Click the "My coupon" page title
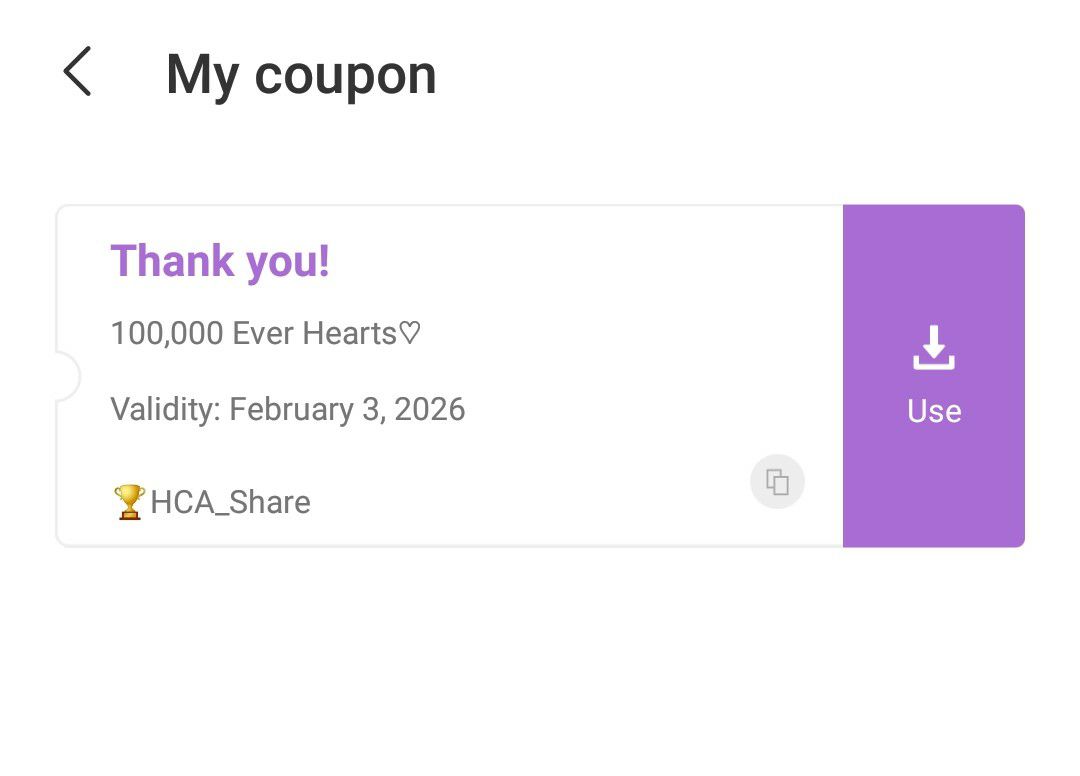1080x776 pixels. click(x=301, y=75)
